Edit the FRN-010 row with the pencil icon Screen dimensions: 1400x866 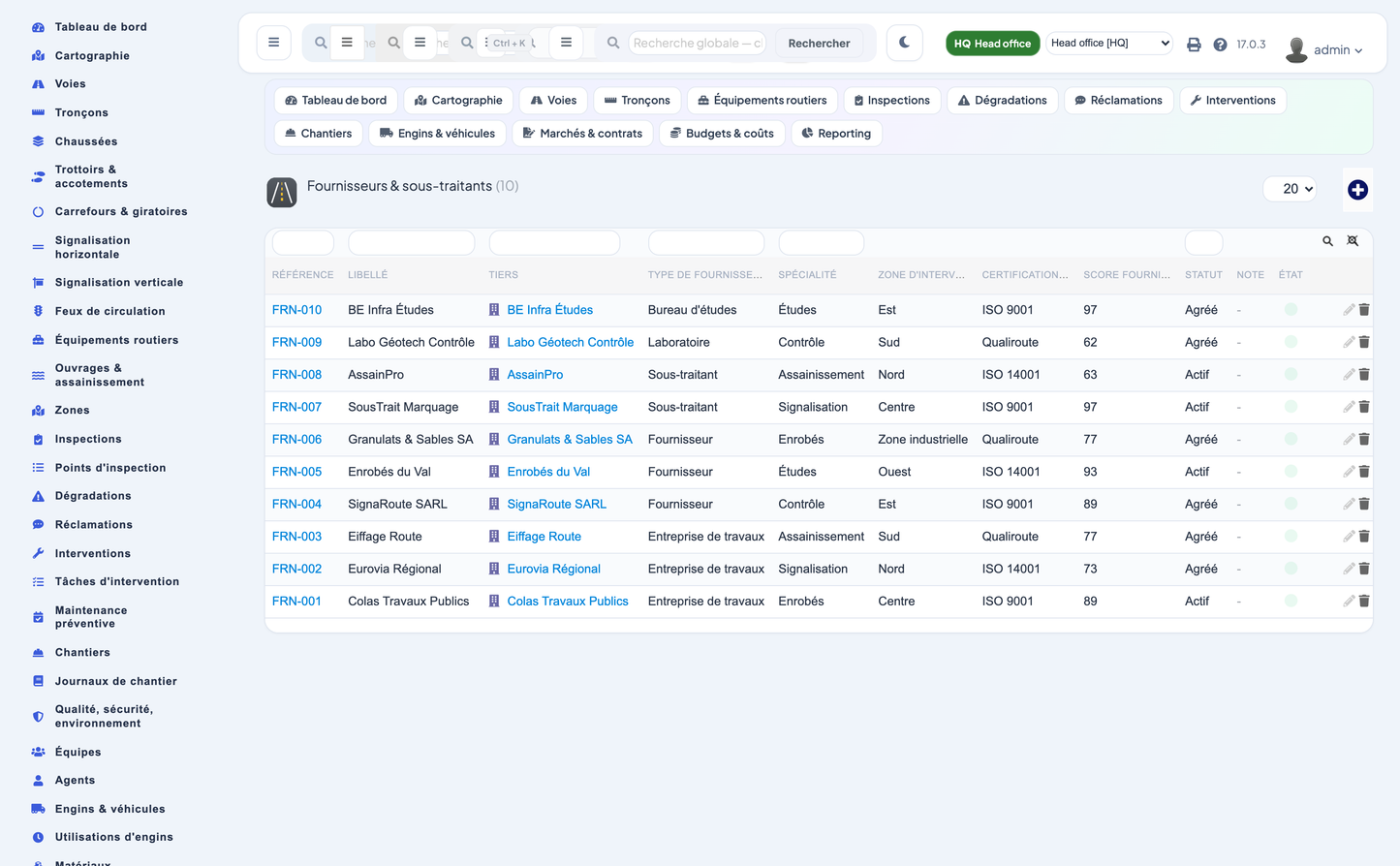pyautogui.click(x=1349, y=310)
